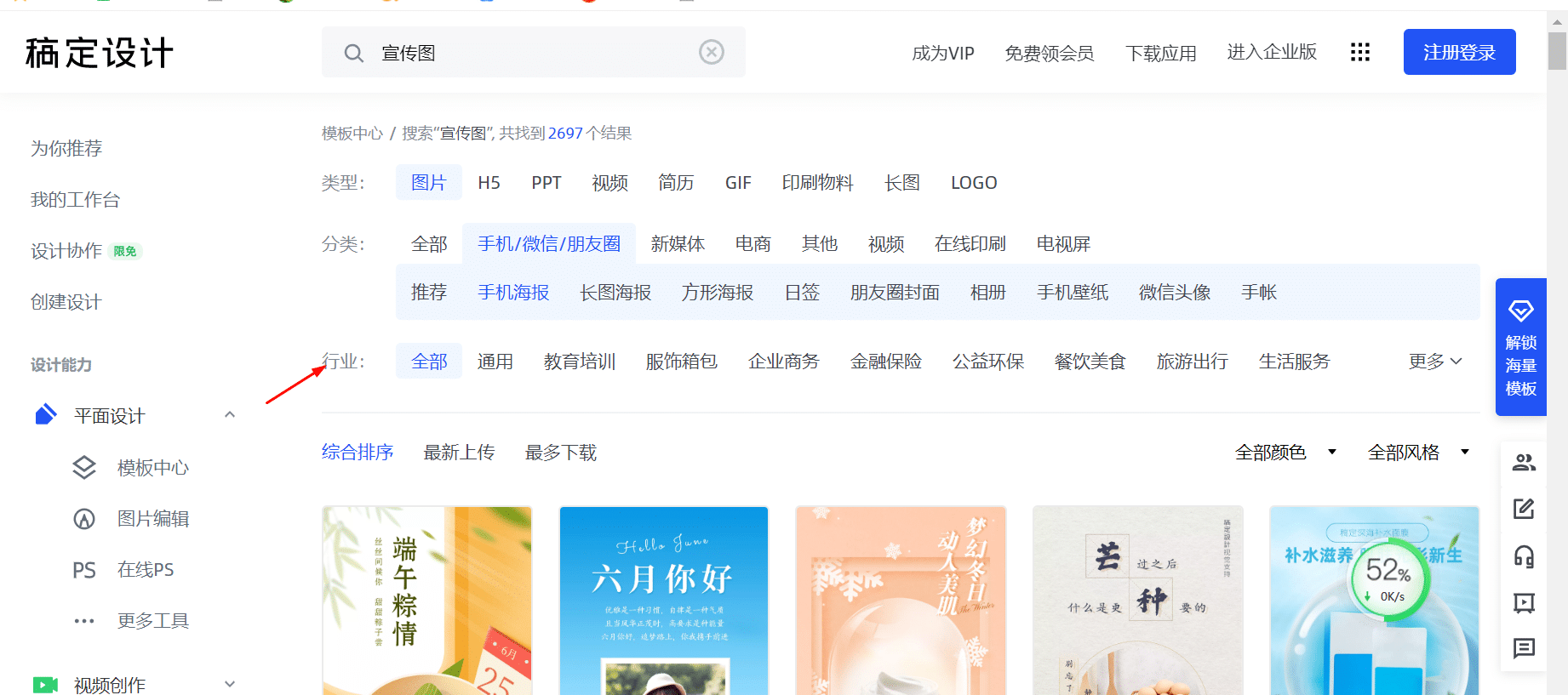1568x695 pixels.
Task: Click the search magnifier icon
Action: (x=353, y=53)
